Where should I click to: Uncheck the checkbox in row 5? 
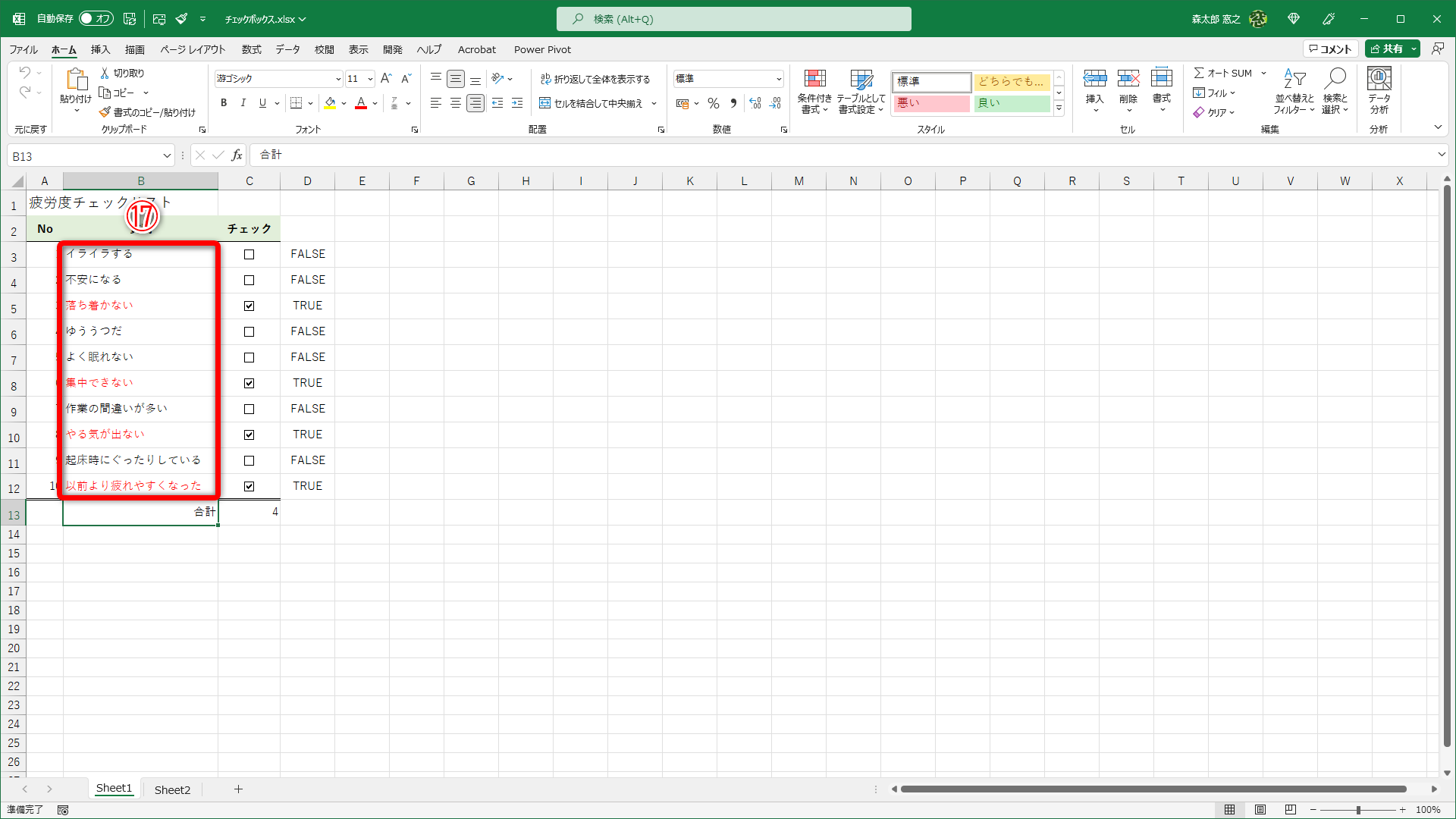click(249, 306)
